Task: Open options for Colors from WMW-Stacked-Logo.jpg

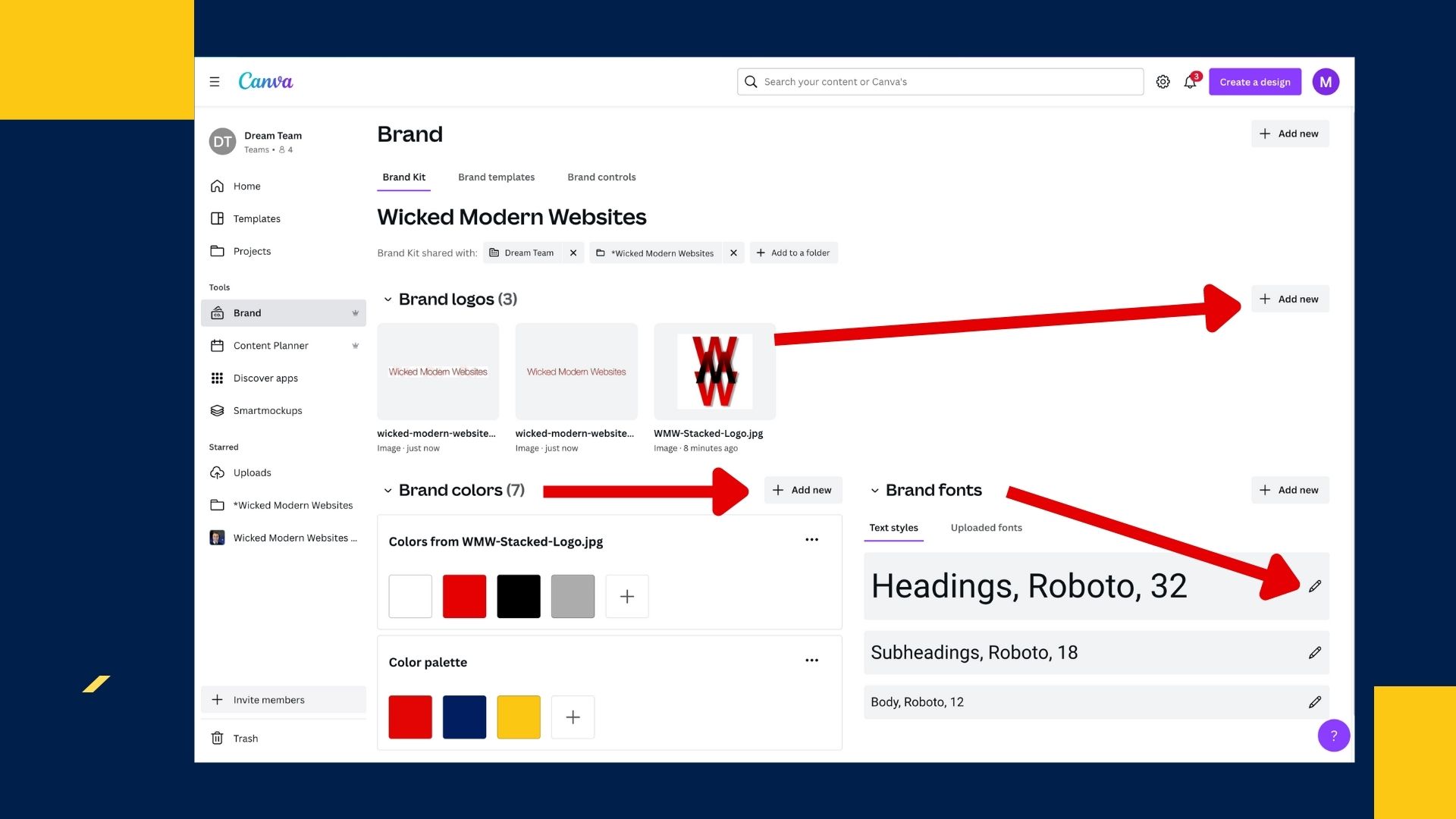Action: 811,540
